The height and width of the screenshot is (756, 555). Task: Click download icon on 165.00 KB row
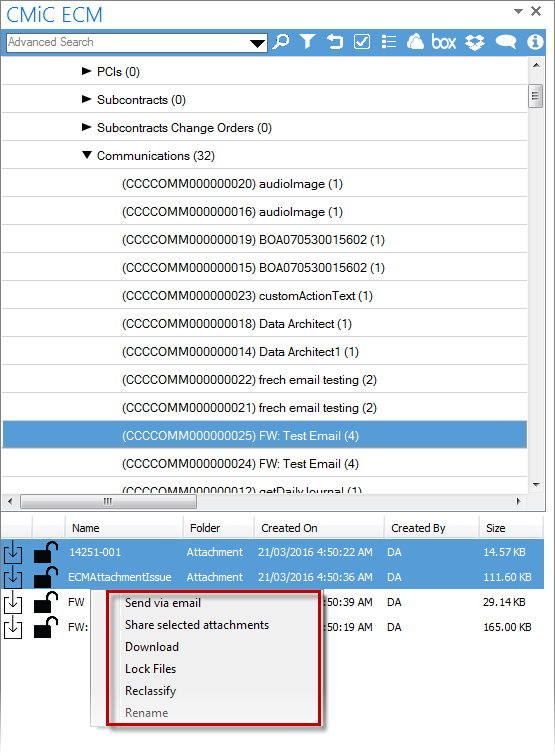(13, 627)
